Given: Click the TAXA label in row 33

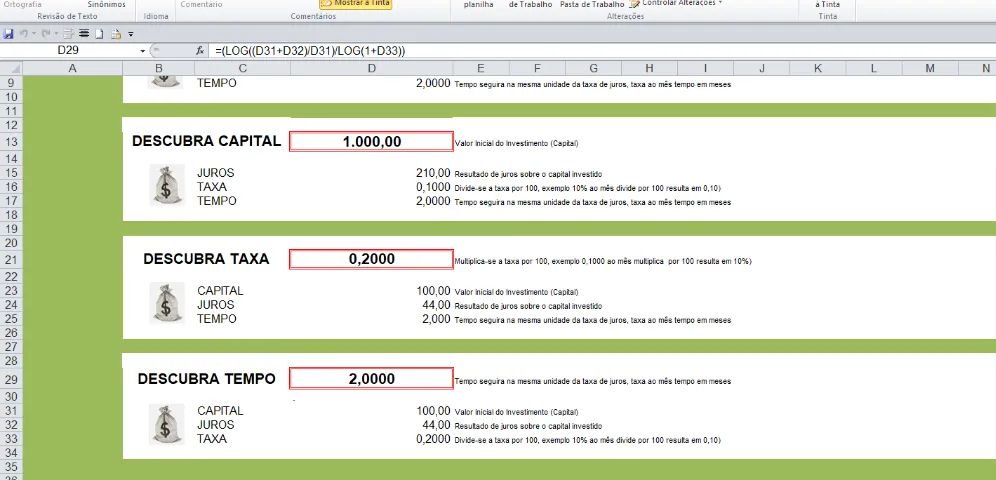Looking at the screenshot, I should tap(212, 439).
